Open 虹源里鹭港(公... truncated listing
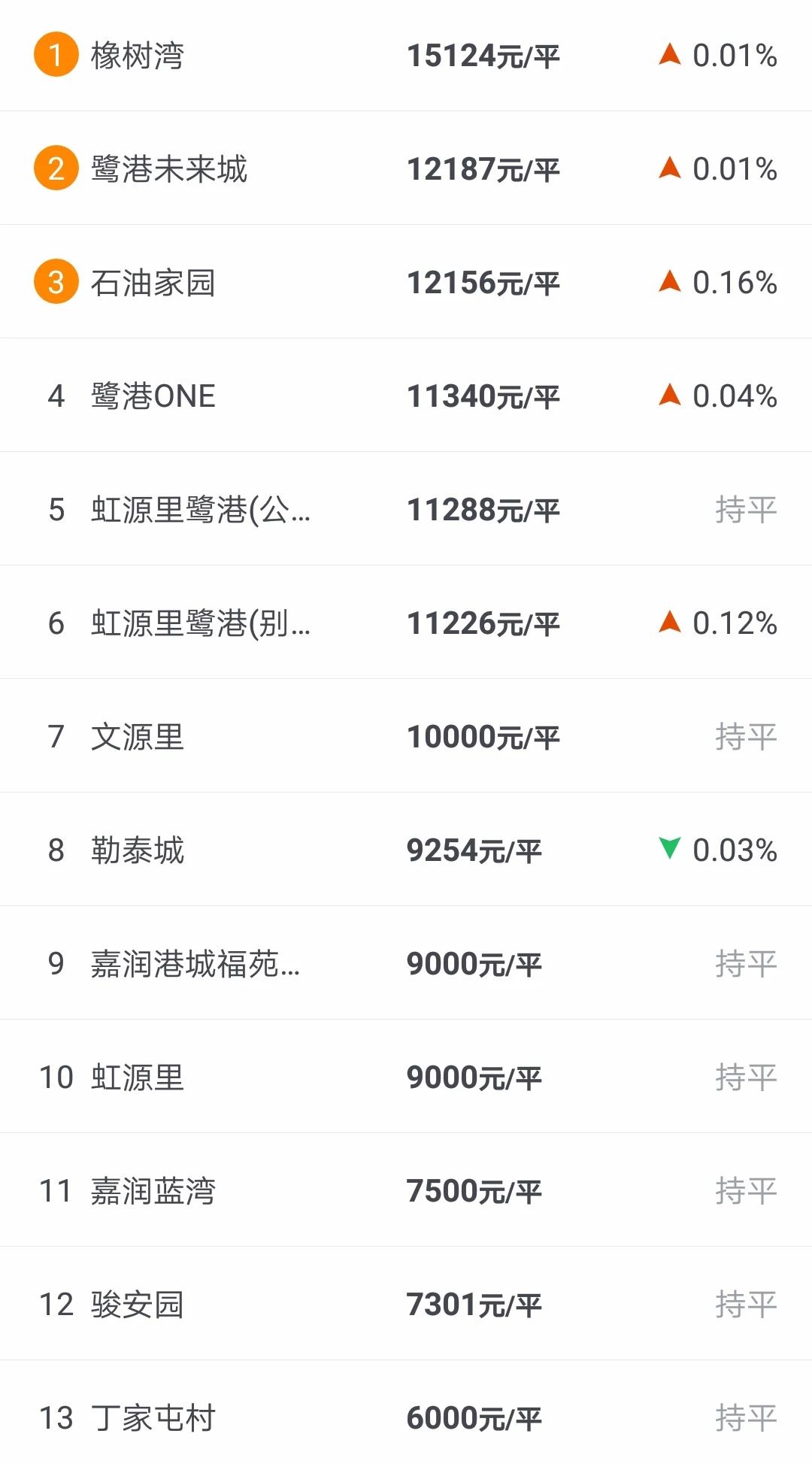This screenshot has height=1464, width=812. click(200, 510)
